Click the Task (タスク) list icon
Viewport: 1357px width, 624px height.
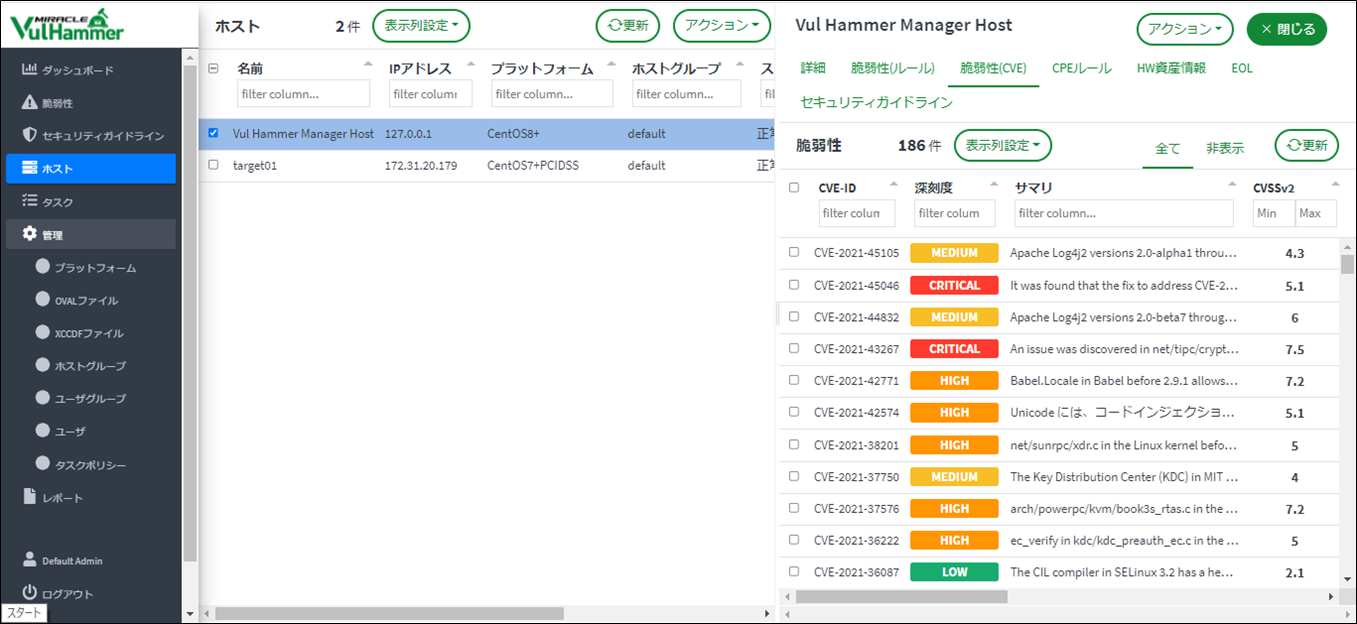(30, 201)
